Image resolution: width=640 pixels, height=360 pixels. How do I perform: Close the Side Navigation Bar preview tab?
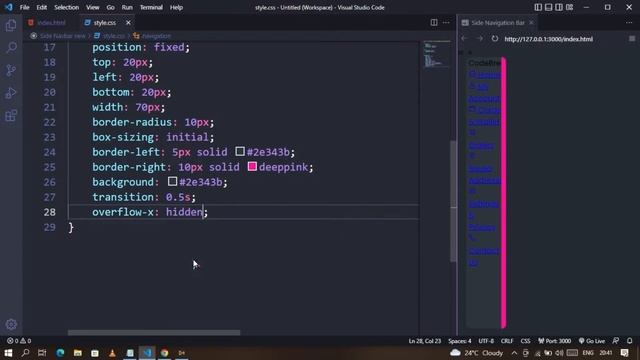click(531, 23)
